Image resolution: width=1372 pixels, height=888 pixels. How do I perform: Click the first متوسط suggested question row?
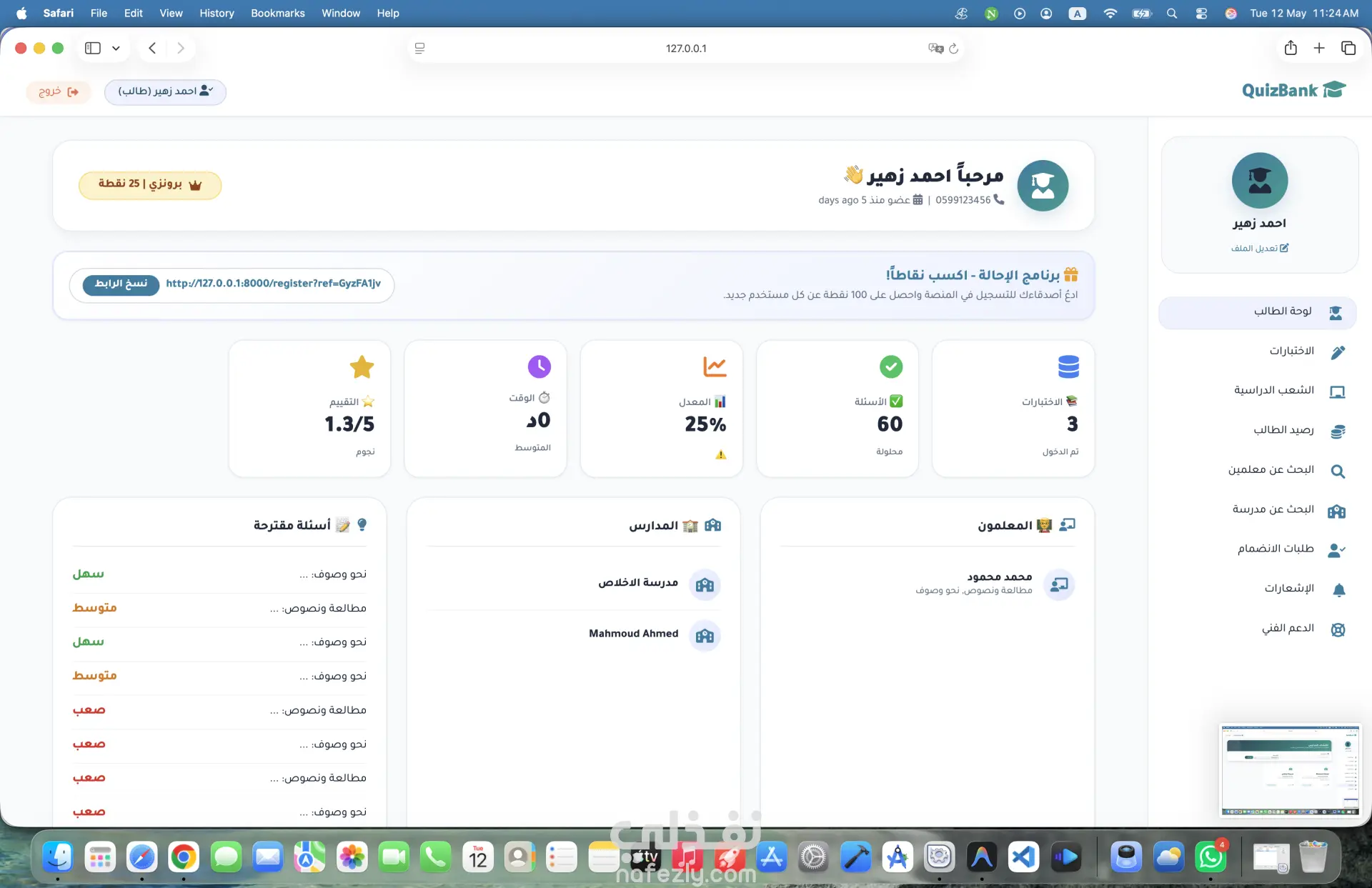[x=219, y=609]
